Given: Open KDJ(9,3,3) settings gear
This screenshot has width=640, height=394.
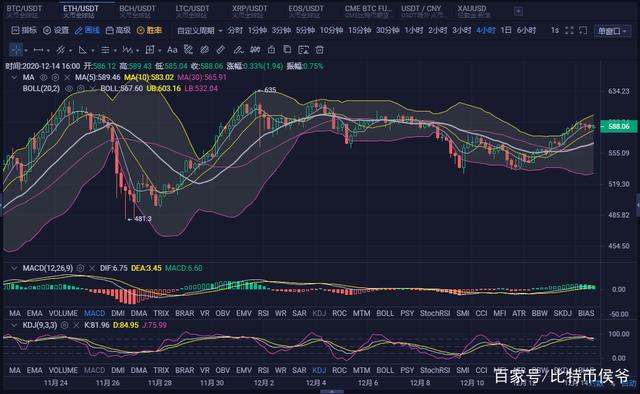Looking at the screenshot, I should point(64,325).
